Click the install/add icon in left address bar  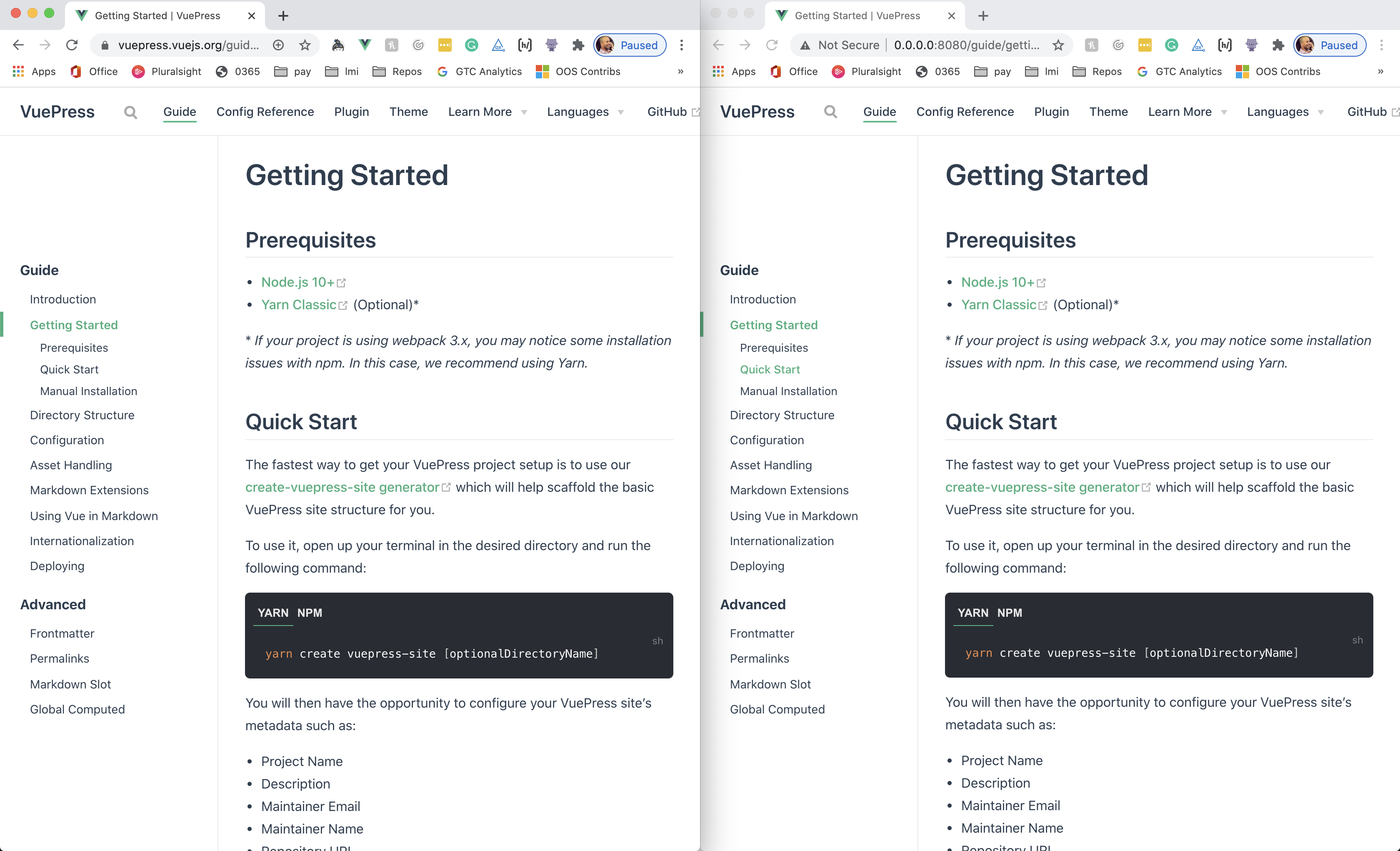278,45
